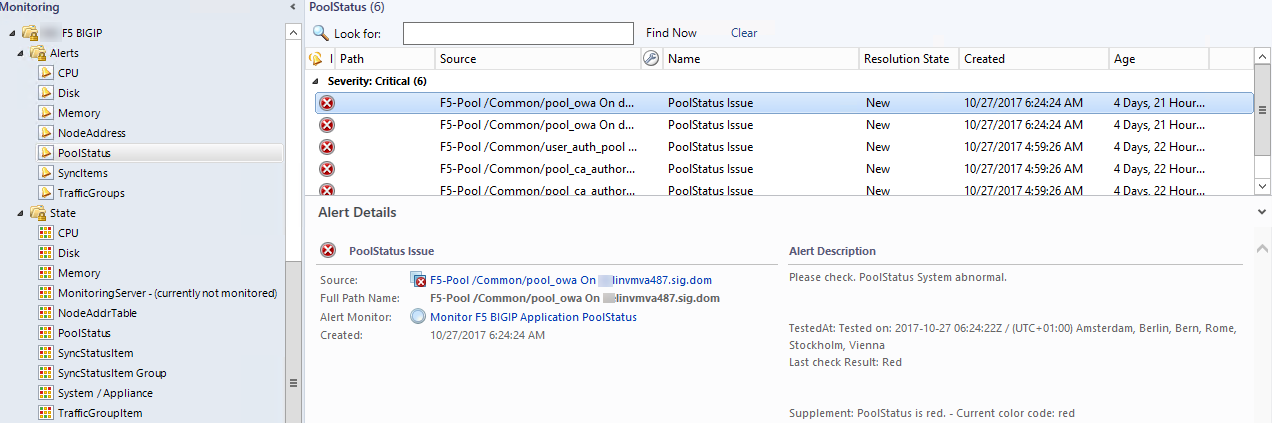This screenshot has height=423, width=1272.
Task: Click the SyncStatusItem Group state view icon
Action: (x=46, y=373)
